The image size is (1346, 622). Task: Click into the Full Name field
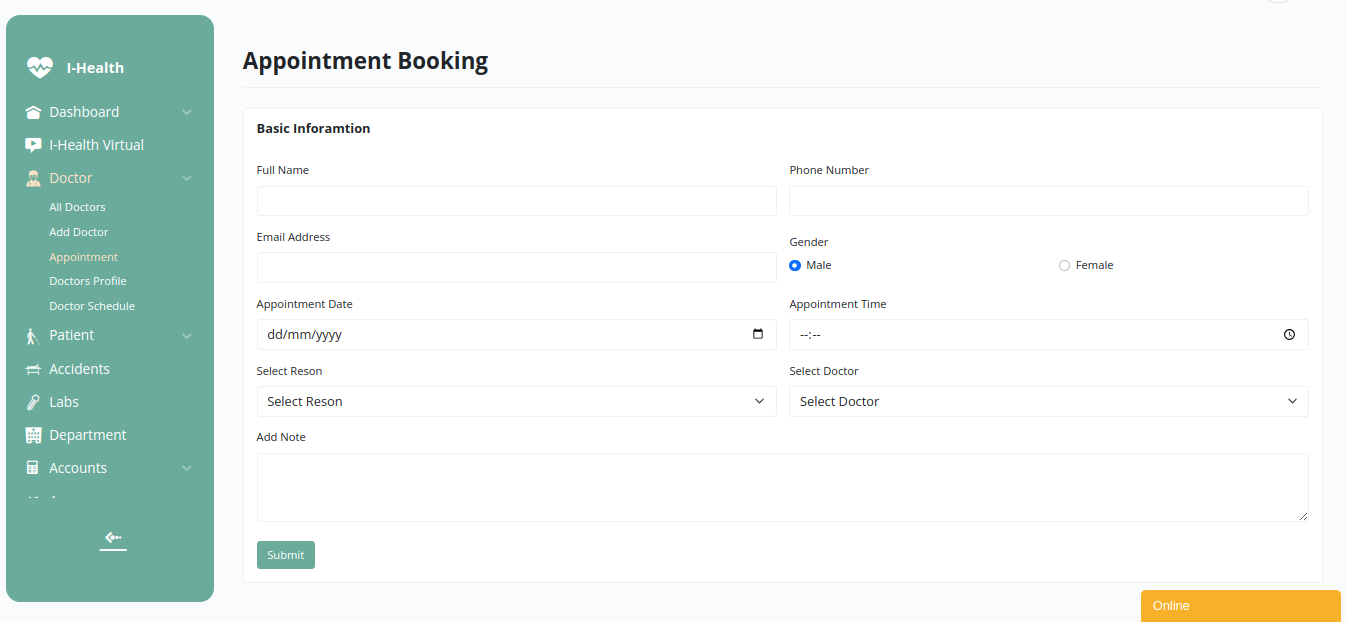click(x=516, y=201)
